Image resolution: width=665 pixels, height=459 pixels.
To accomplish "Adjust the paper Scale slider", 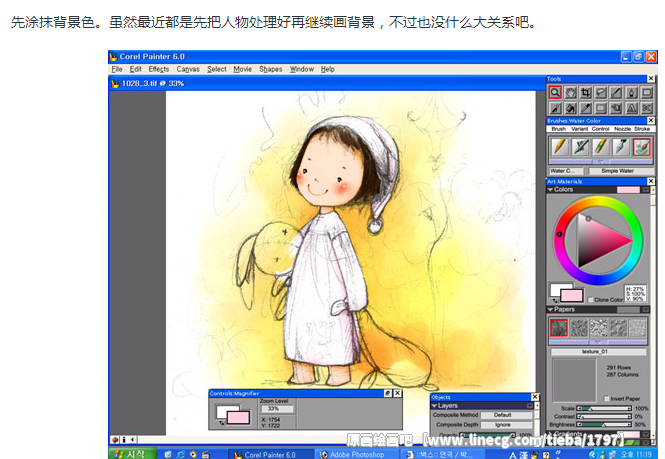I will point(604,408).
